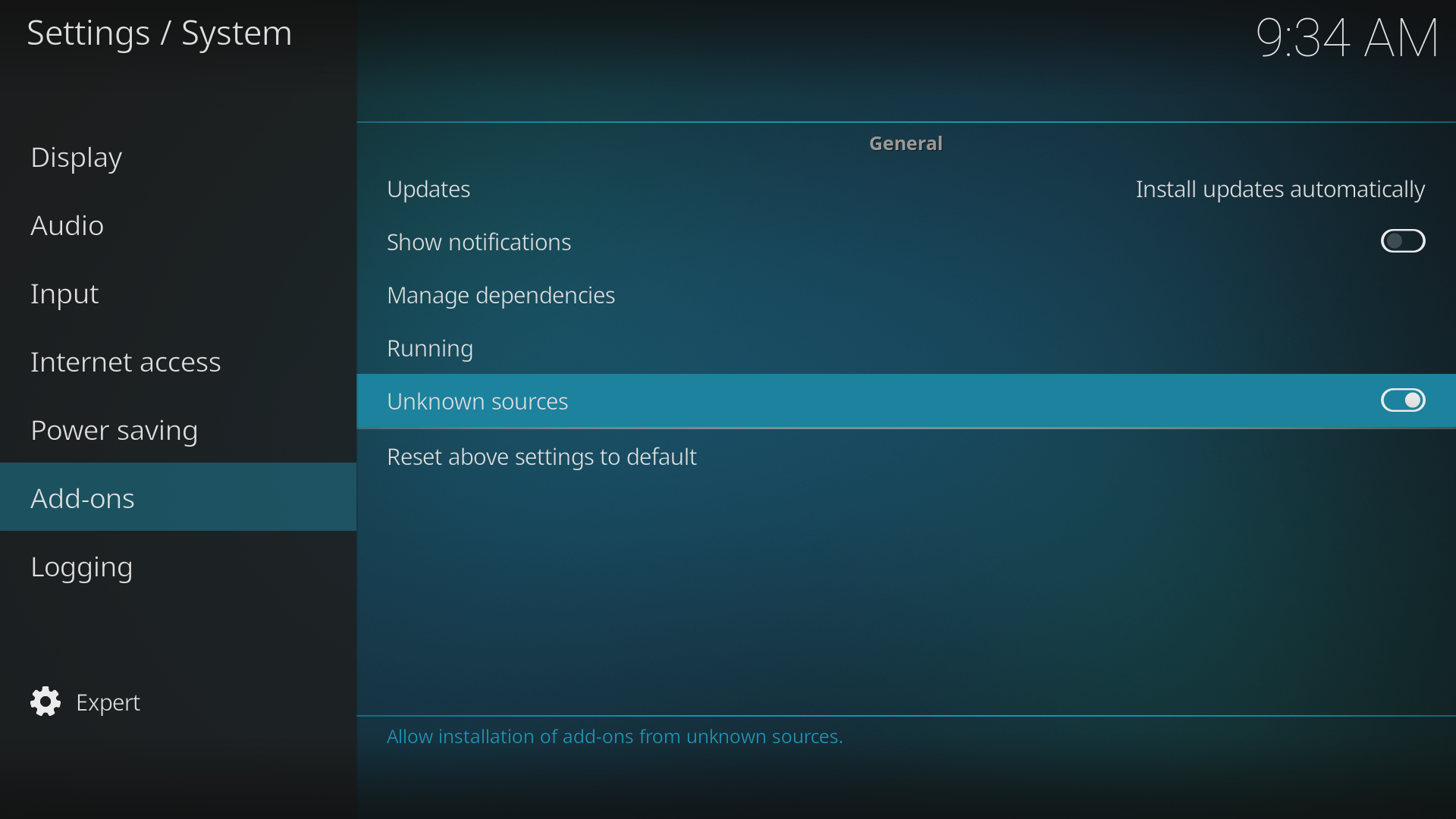The width and height of the screenshot is (1456, 819).
Task: Click the 9:34 AM clock
Action: (1346, 37)
